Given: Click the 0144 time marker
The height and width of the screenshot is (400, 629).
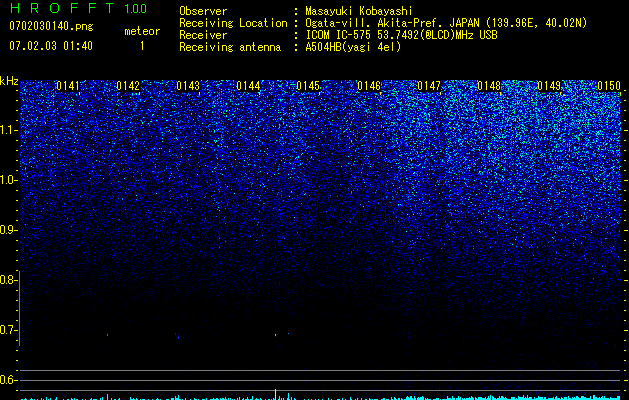Looking at the screenshot, I should click(x=248, y=86).
